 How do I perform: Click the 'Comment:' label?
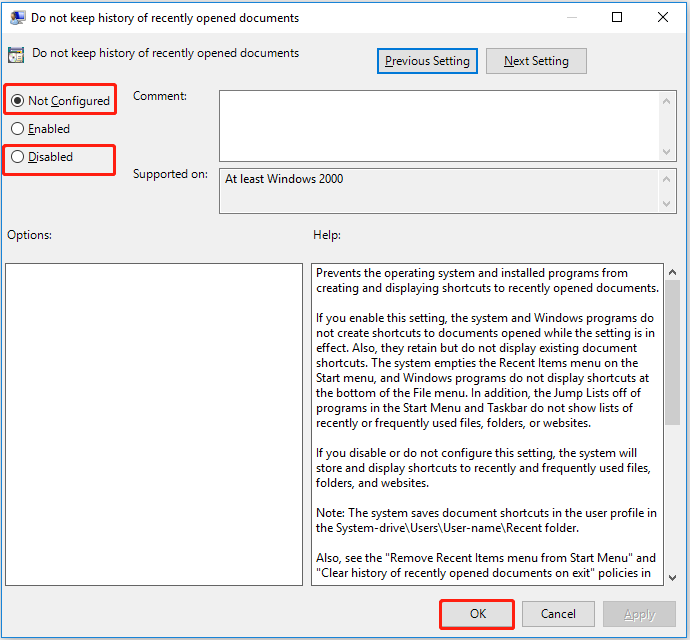pyautogui.click(x=160, y=96)
